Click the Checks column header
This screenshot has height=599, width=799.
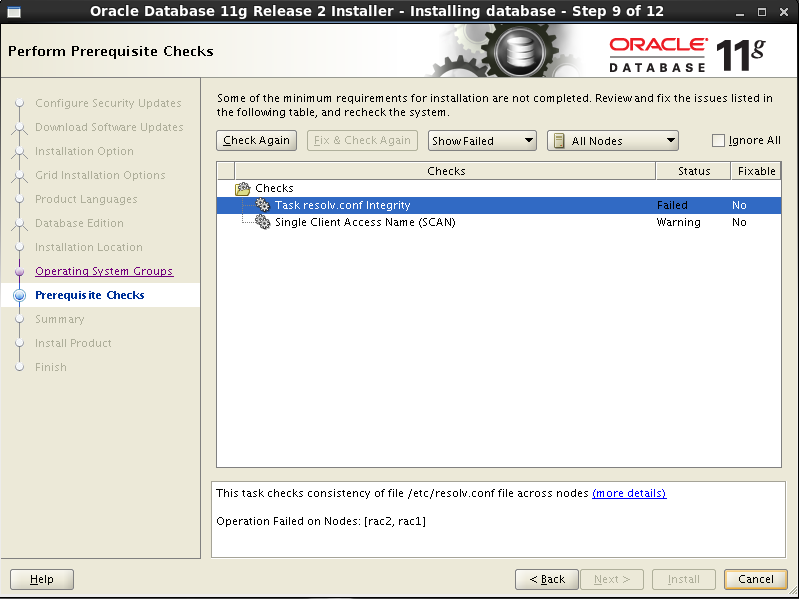pyautogui.click(x=445, y=171)
